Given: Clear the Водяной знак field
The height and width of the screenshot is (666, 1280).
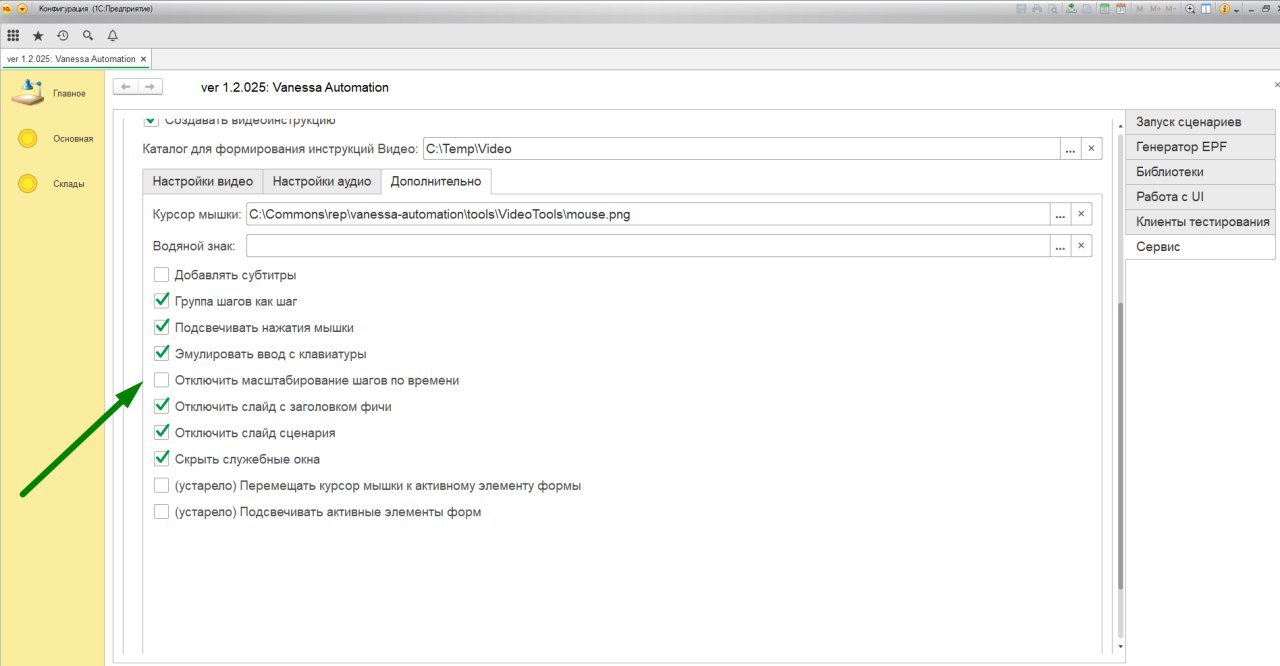Looking at the screenshot, I should pyautogui.click(x=1081, y=246).
